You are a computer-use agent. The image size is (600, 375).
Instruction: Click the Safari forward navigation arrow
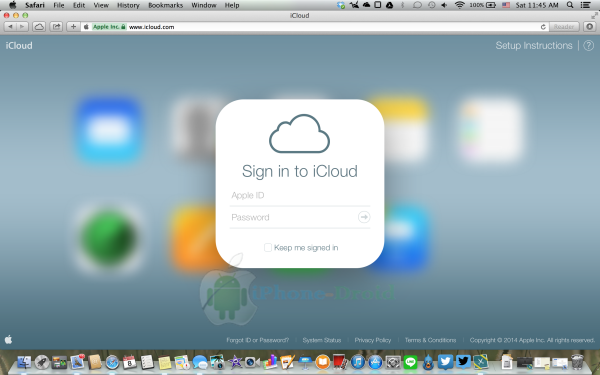coord(23,27)
